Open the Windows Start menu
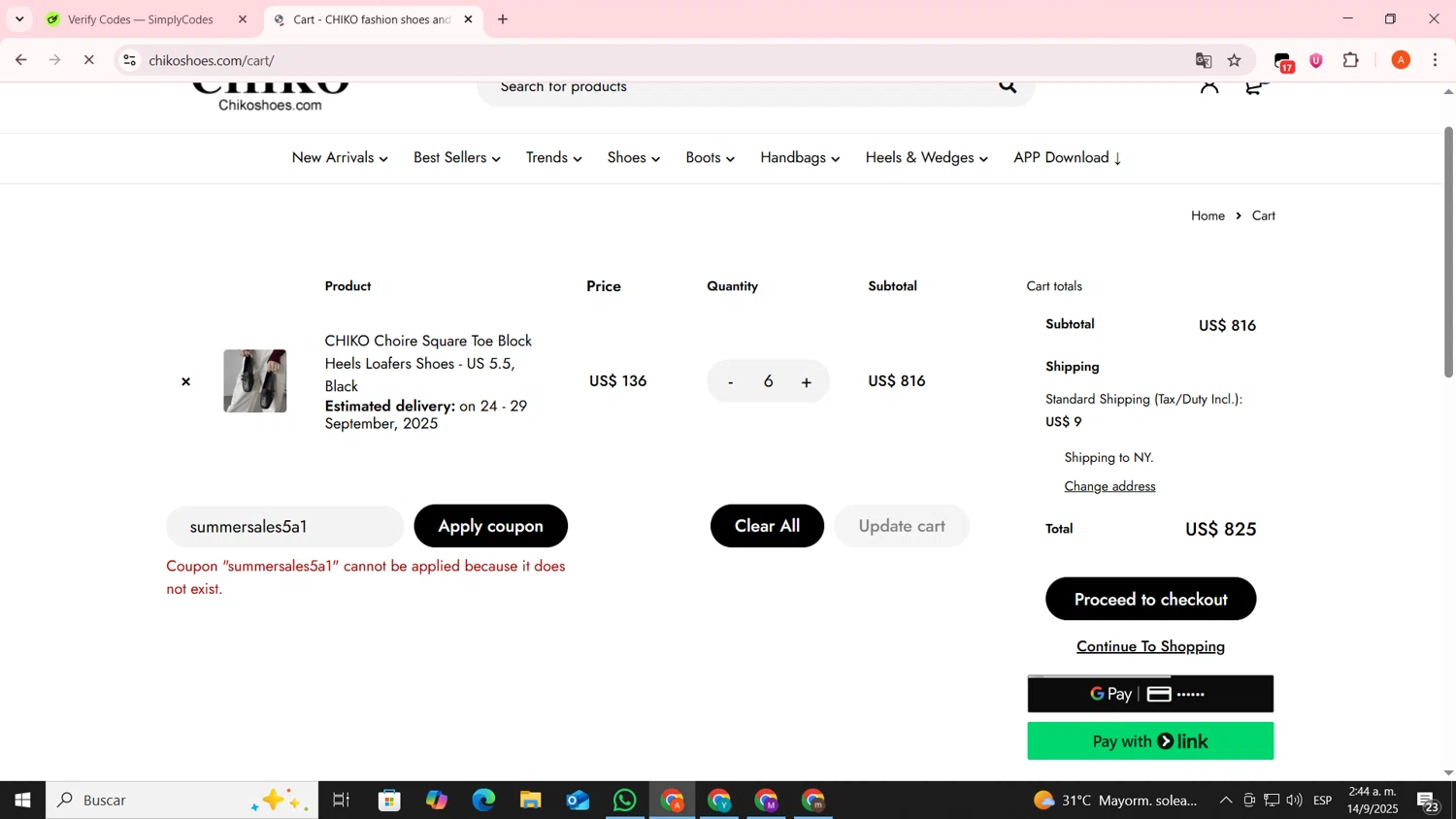1456x819 pixels. (x=22, y=801)
